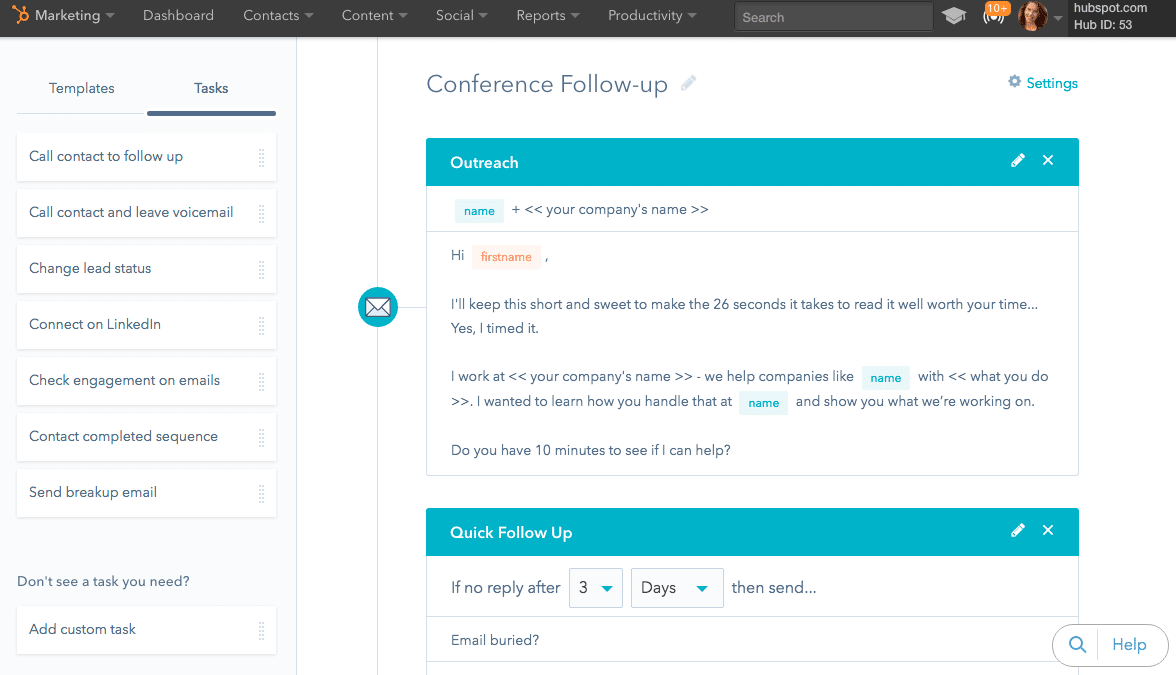Click the email envelope step icon
Screen dimensions: 1176x675
[378, 307]
